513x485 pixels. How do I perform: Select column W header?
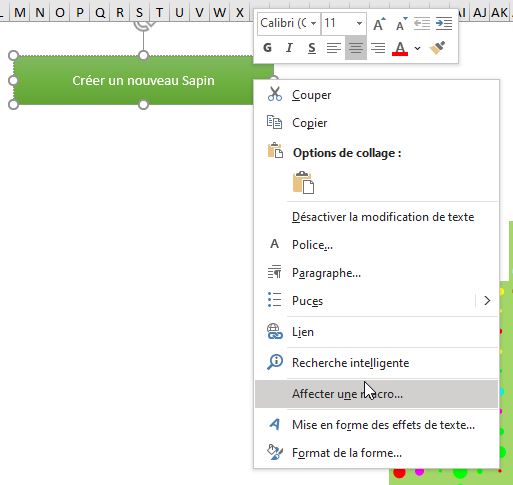pos(219,13)
